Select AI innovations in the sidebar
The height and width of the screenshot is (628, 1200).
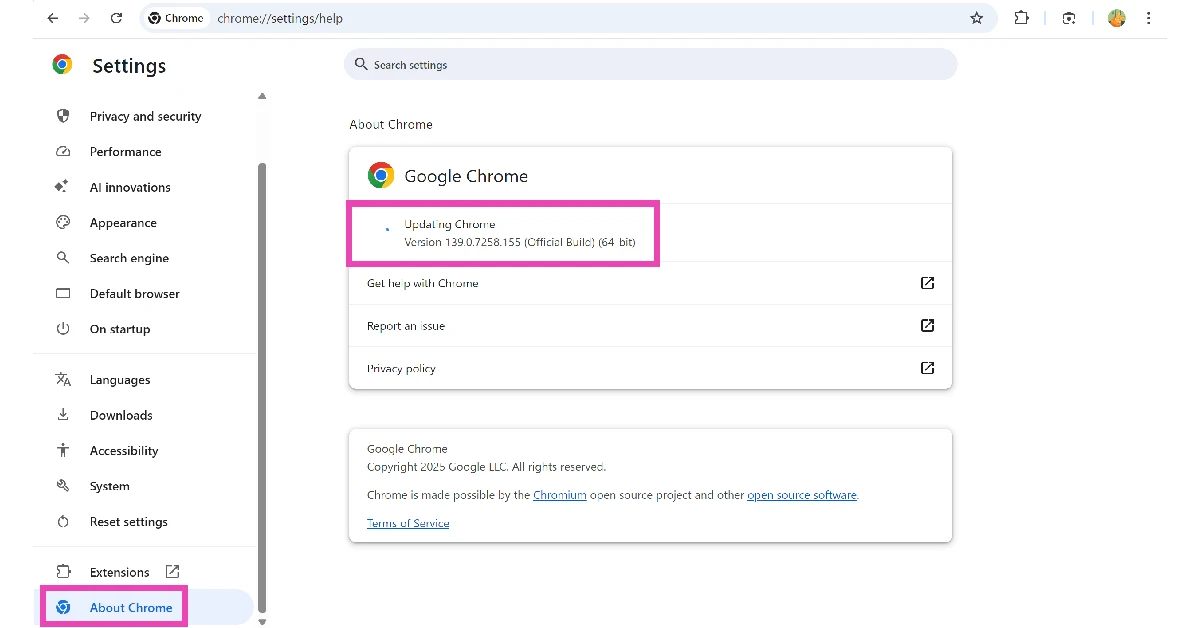(130, 187)
